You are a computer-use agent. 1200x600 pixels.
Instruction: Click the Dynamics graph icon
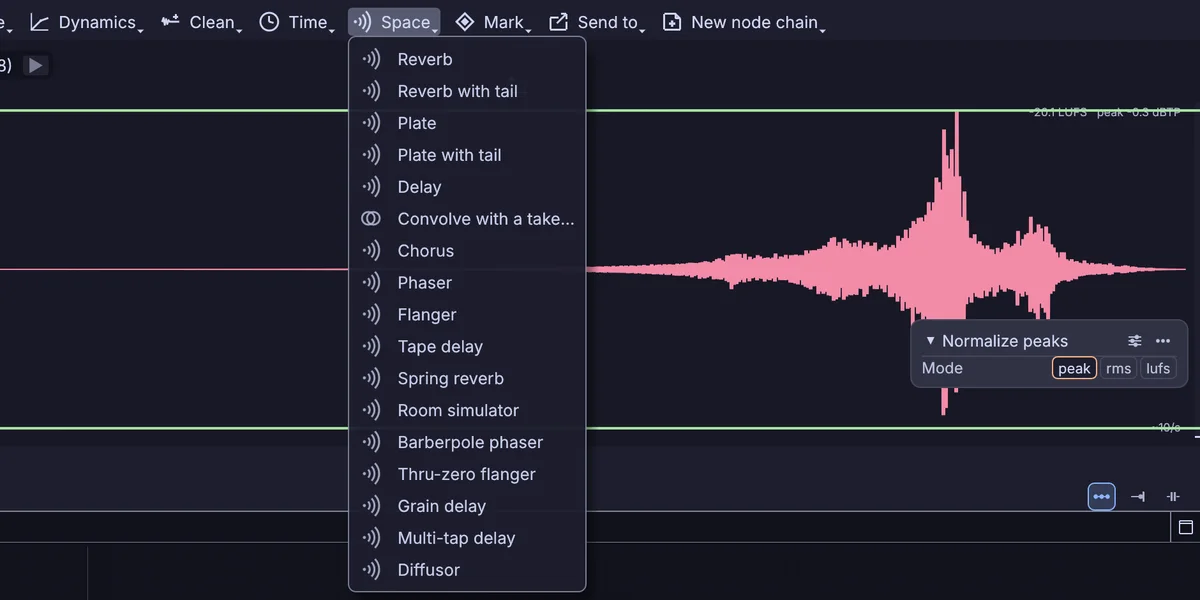39,22
